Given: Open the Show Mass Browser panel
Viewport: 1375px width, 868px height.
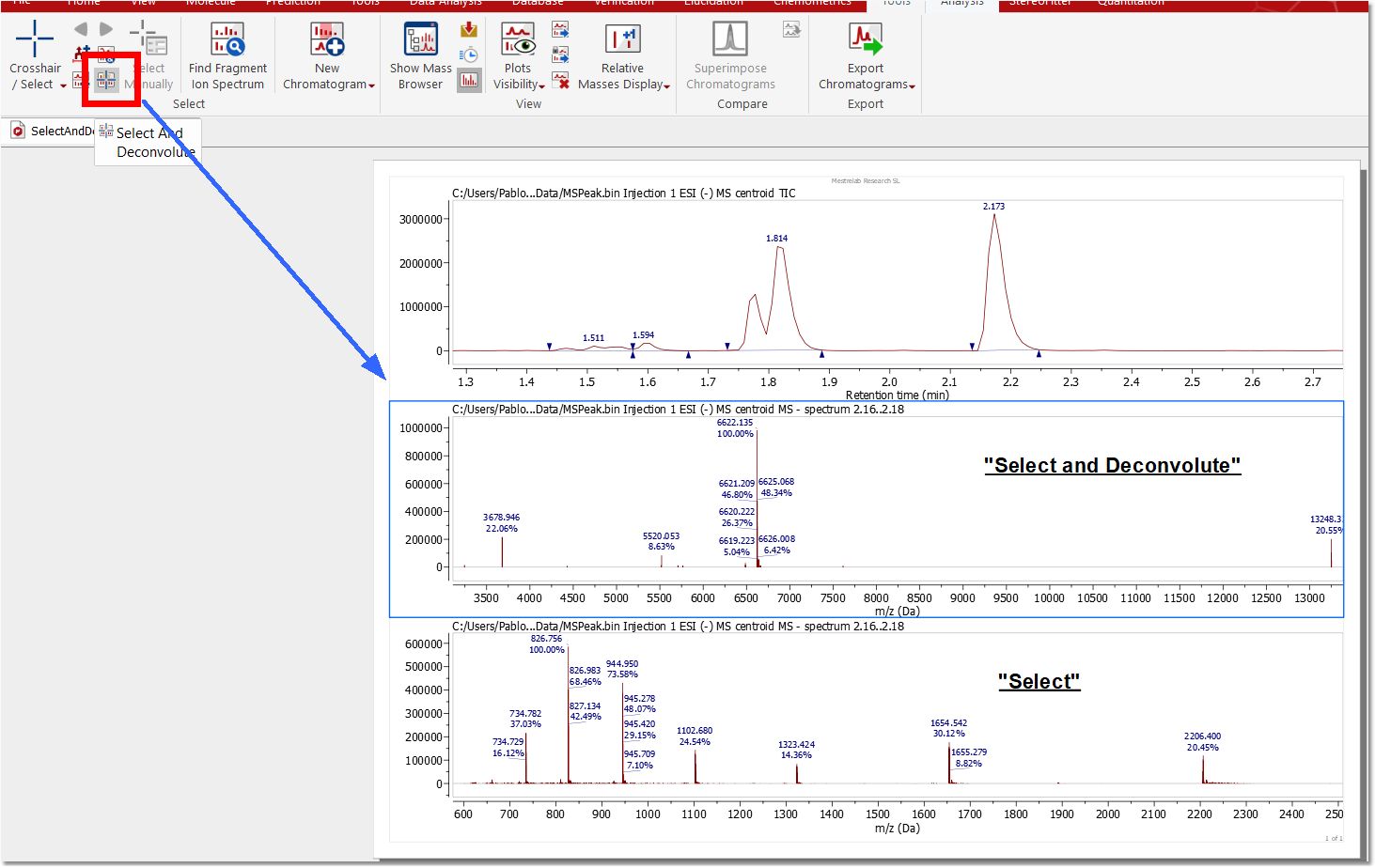Looking at the screenshot, I should tap(420, 39).
